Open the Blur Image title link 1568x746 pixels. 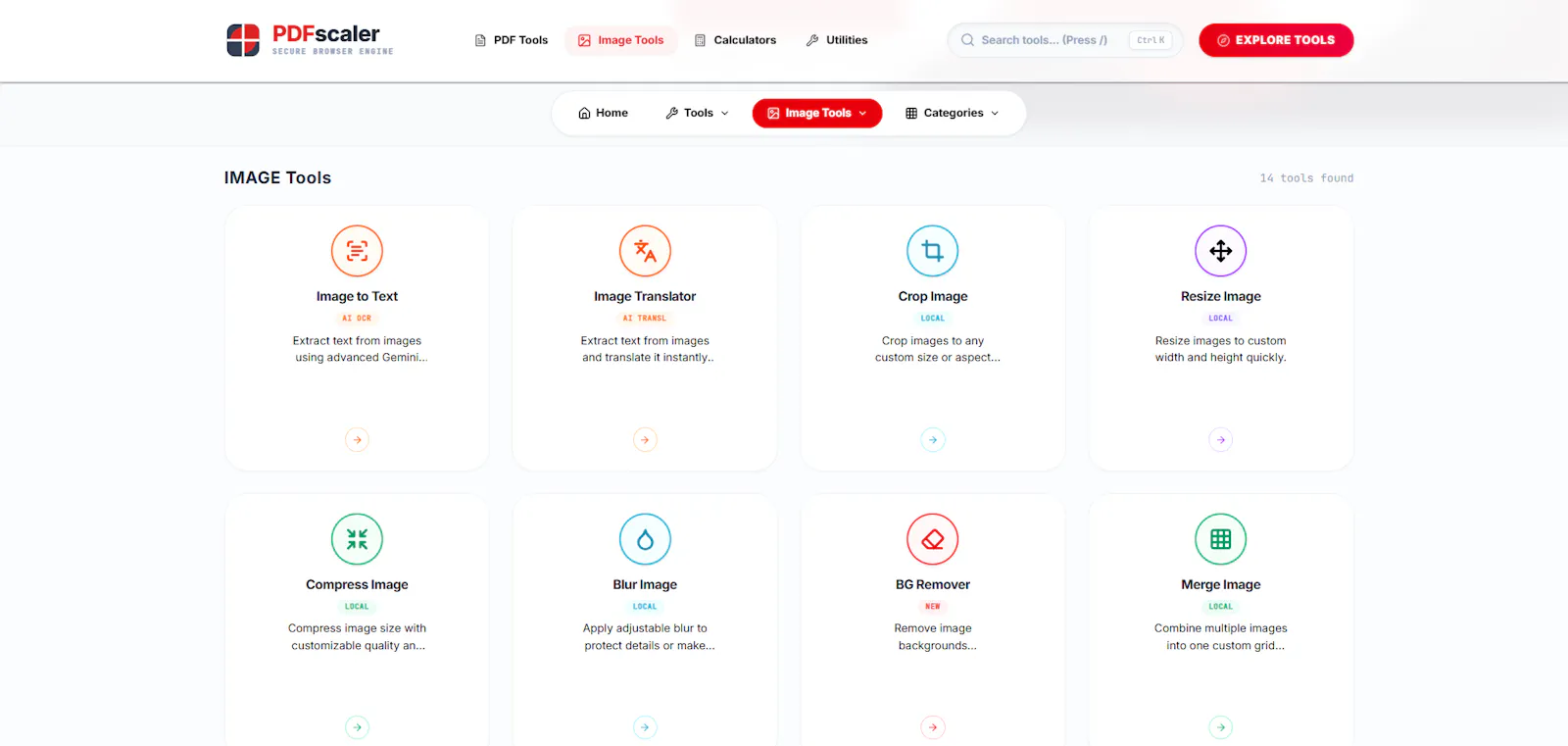tap(645, 584)
